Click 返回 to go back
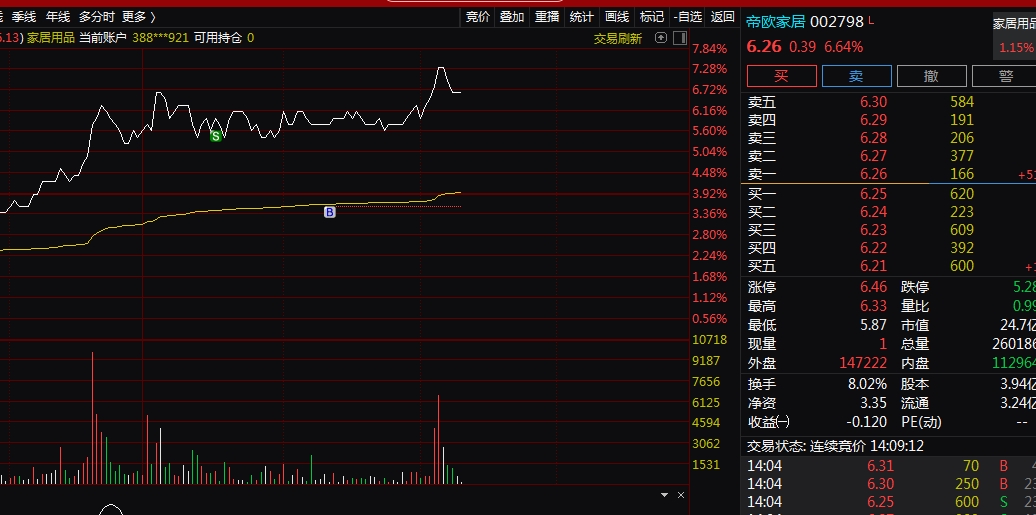The height and width of the screenshot is (515, 1036). coord(722,17)
